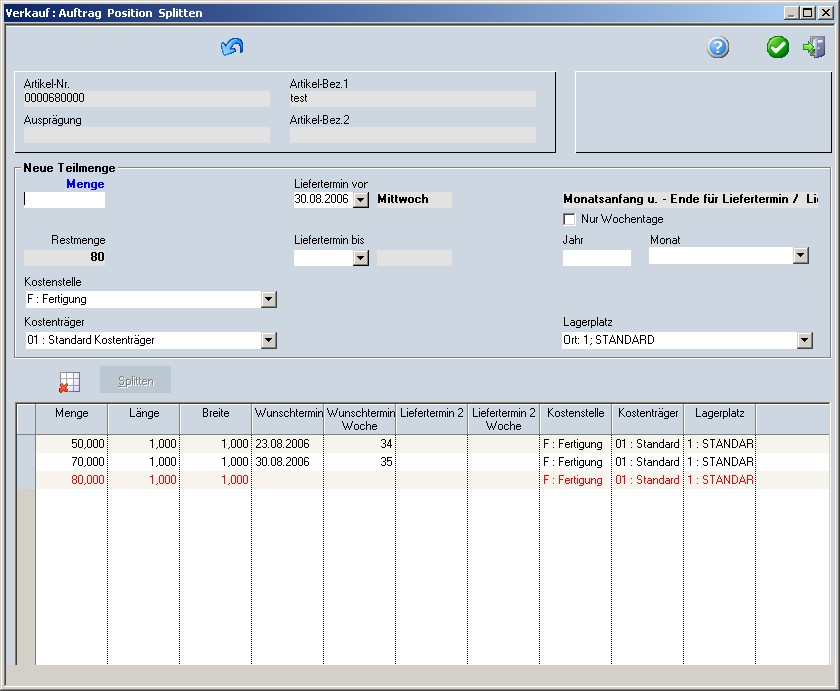Expand the Kostenträger dropdown
This screenshot has height=691, width=840.
268,340
